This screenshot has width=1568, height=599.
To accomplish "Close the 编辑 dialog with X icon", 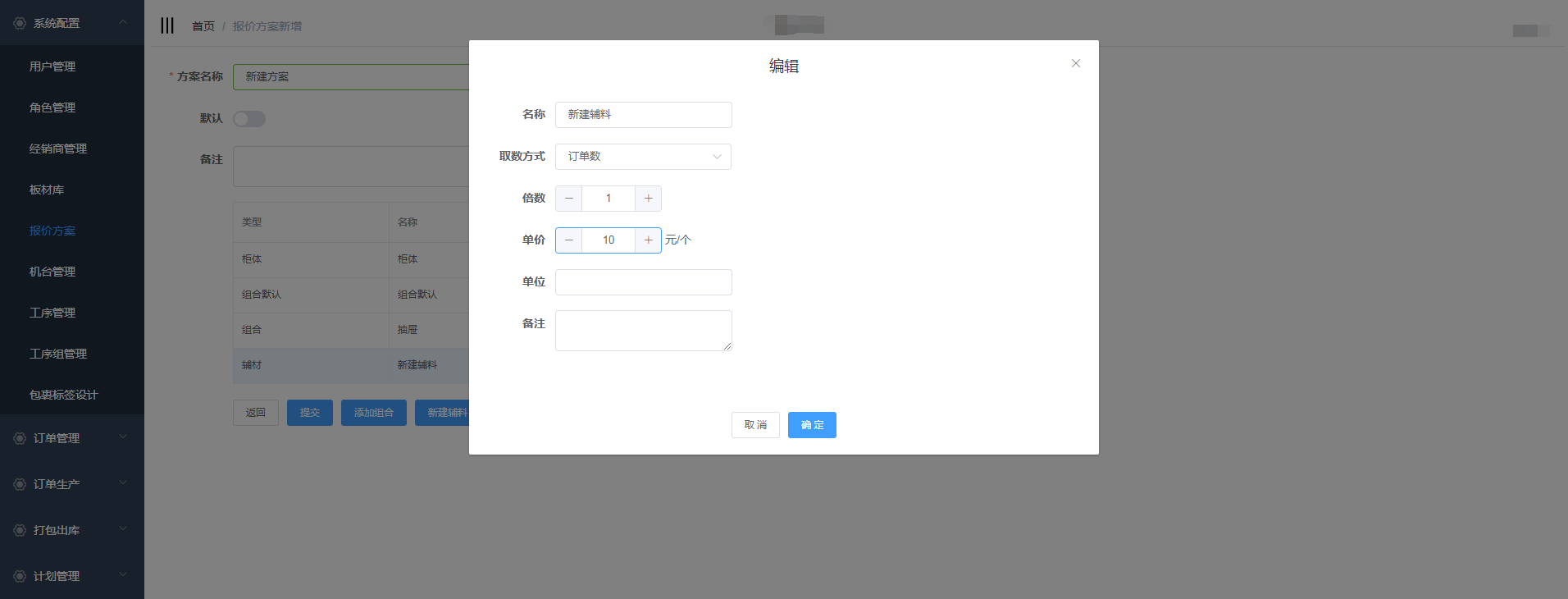I will [x=1076, y=63].
